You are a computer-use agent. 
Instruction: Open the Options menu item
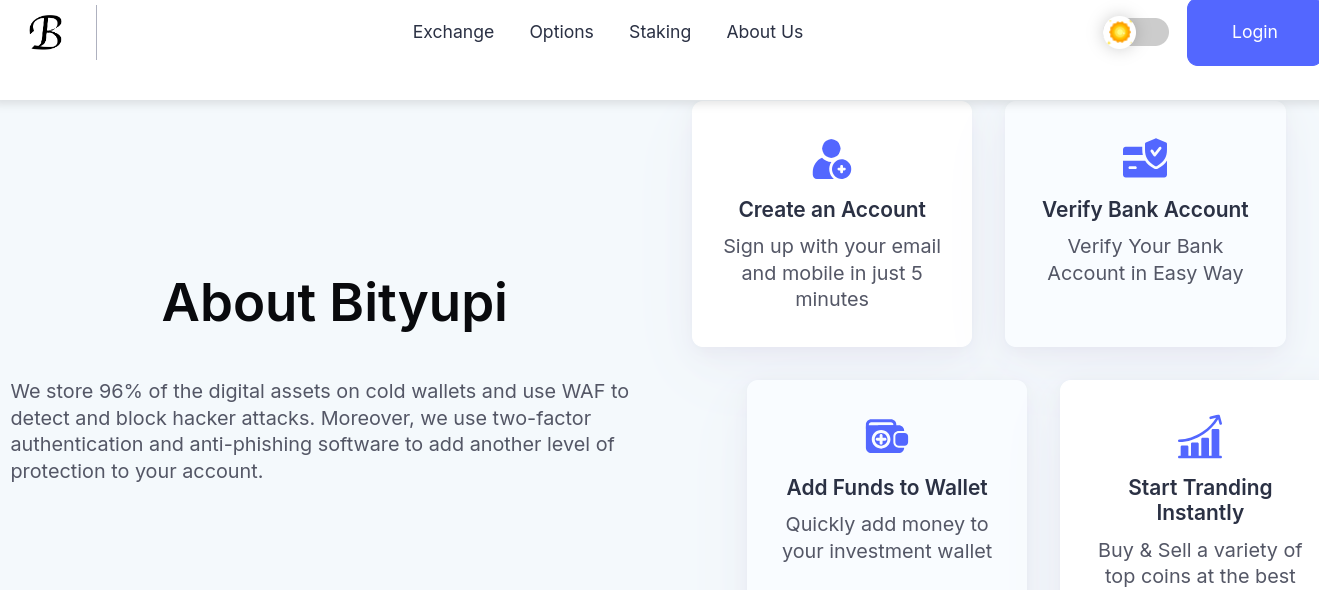[561, 32]
